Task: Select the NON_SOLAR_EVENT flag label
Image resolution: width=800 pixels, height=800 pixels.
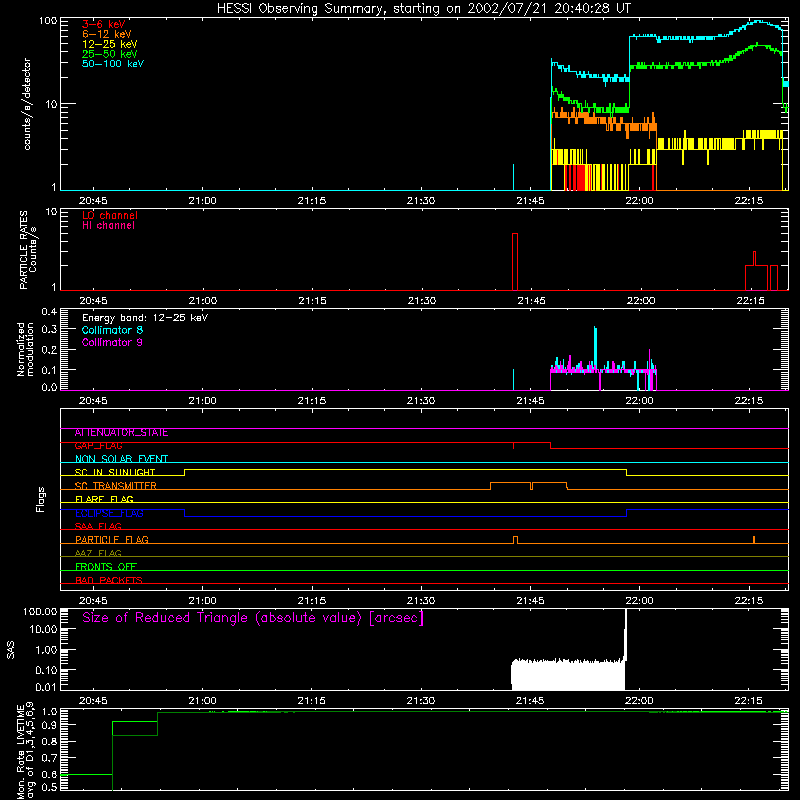Action: click(x=121, y=459)
